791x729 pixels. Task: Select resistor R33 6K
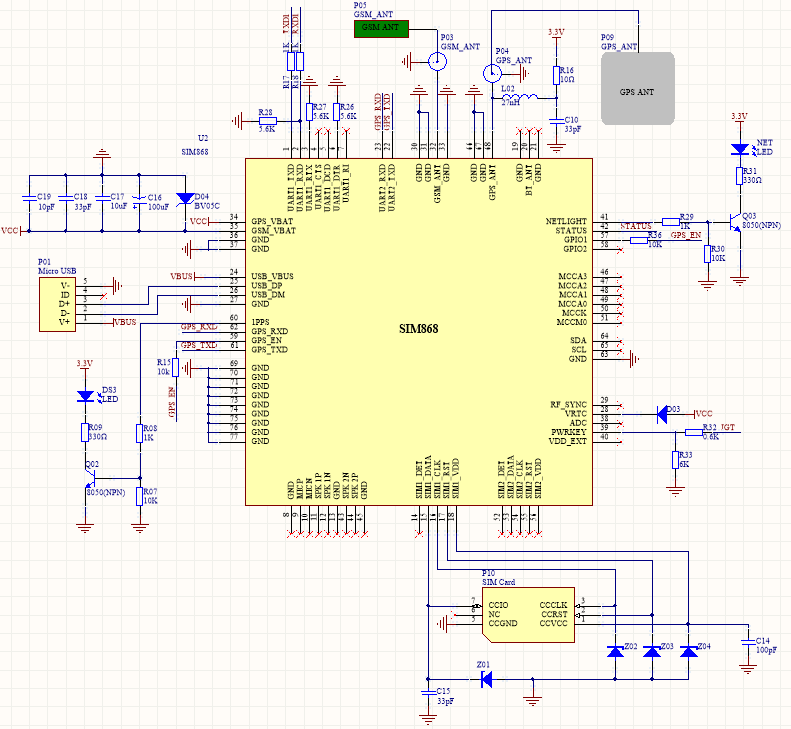[x=675, y=460]
